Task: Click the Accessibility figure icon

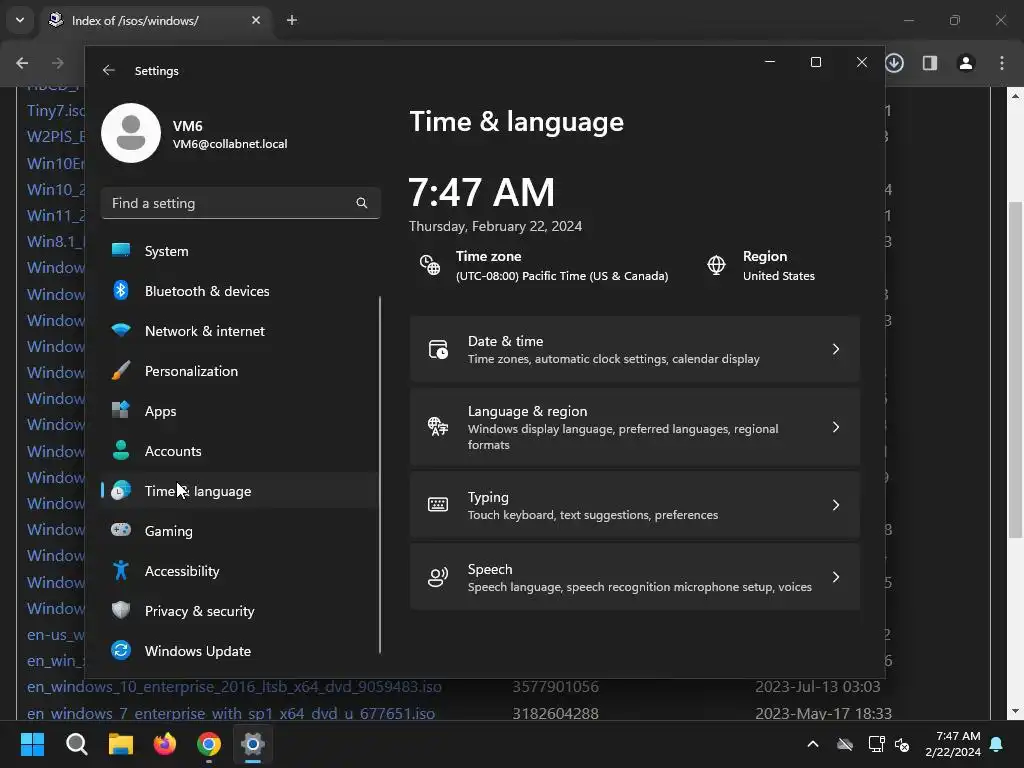Action: pyautogui.click(x=121, y=570)
